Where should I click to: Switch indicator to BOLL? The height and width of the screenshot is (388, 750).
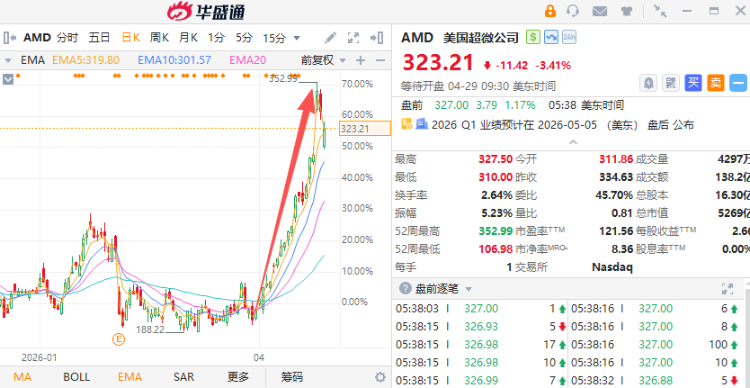point(77,377)
